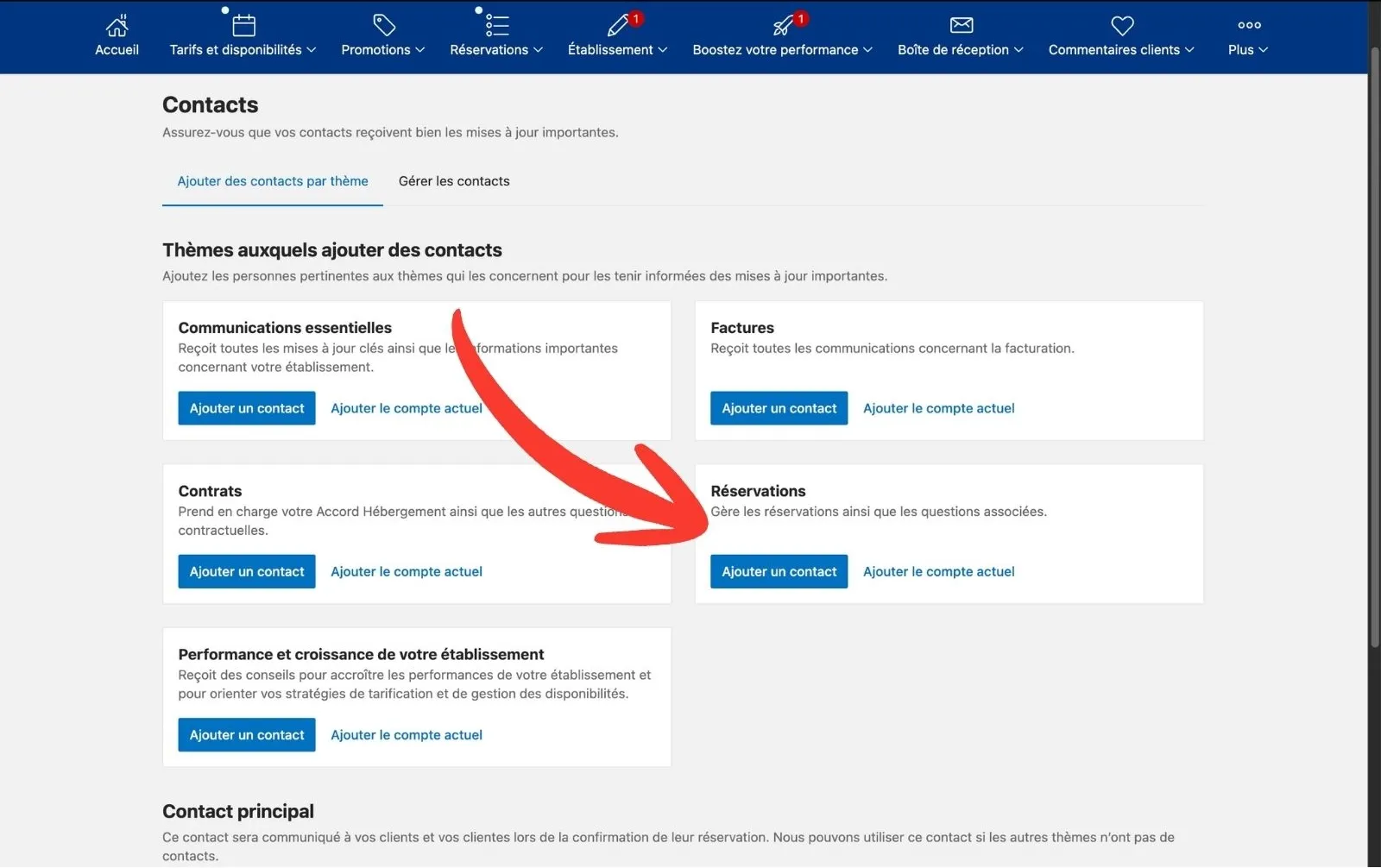The image size is (1381, 868).
Task: Click the Thèmes auxquels ajouter des contacts heading
Action: (332, 250)
